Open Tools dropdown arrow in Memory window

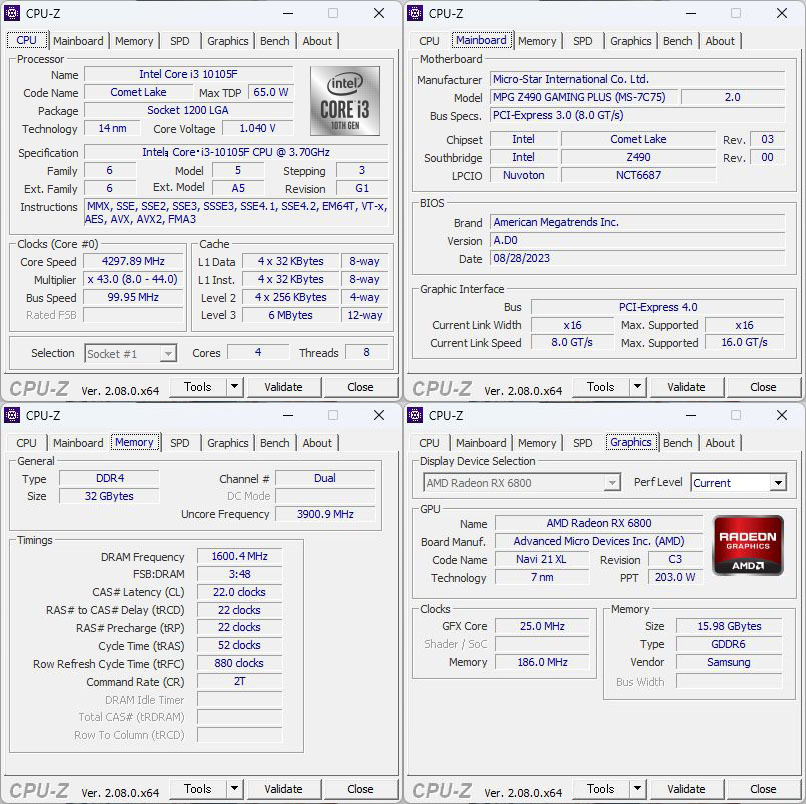pos(234,789)
